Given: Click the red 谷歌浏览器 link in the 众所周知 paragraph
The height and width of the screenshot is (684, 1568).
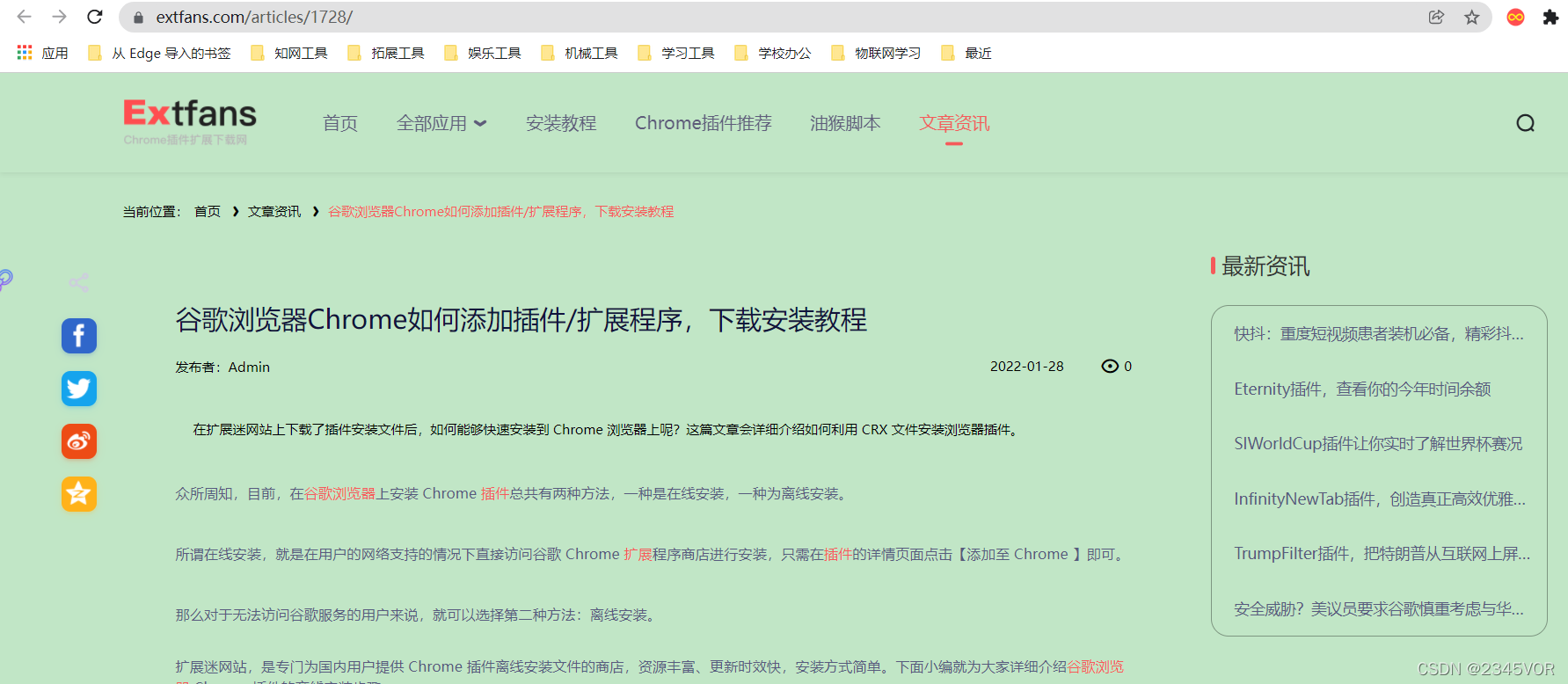Looking at the screenshot, I should (339, 494).
